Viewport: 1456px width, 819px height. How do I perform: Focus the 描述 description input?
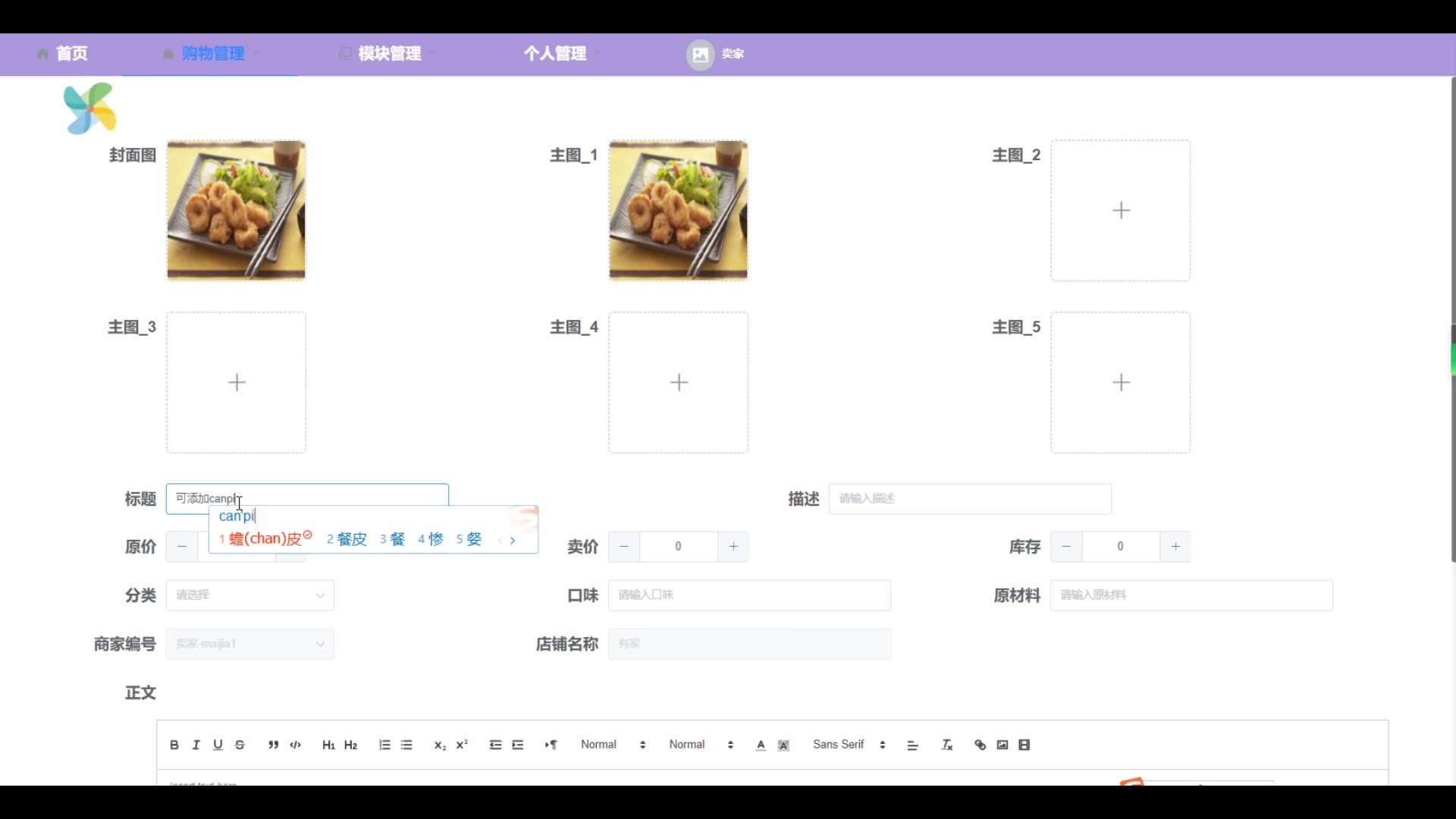pyautogui.click(x=970, y=499)
